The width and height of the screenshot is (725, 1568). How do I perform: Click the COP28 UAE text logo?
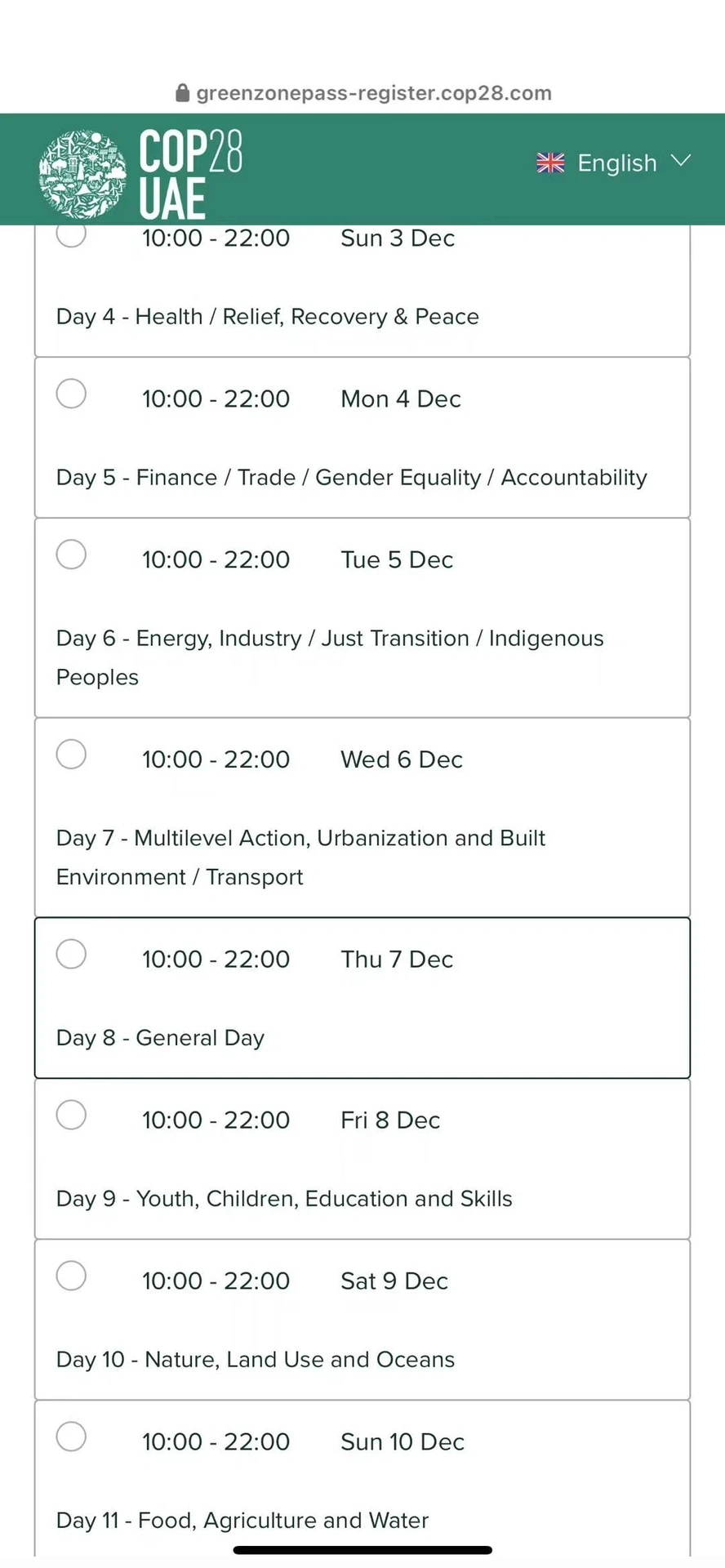[190, 173]
